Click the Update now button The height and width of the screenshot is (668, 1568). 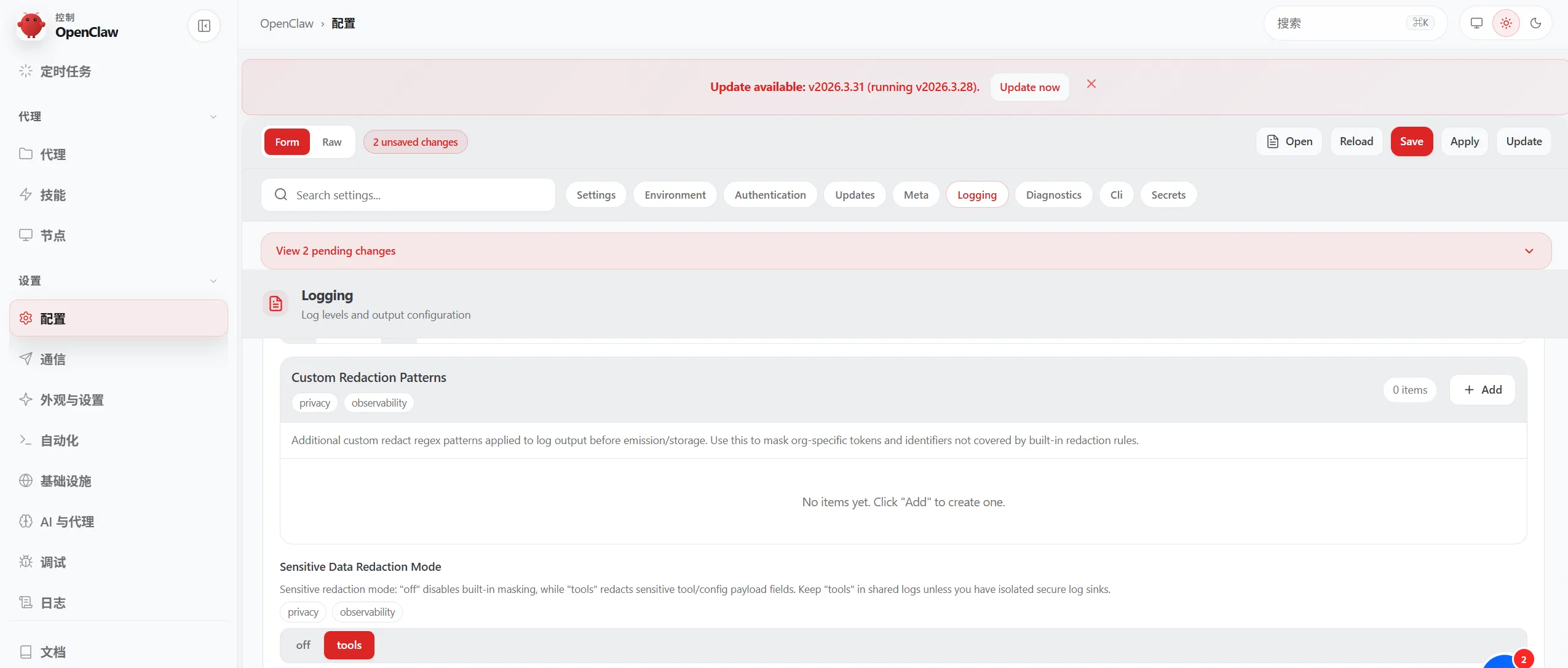click(1029, 87)
